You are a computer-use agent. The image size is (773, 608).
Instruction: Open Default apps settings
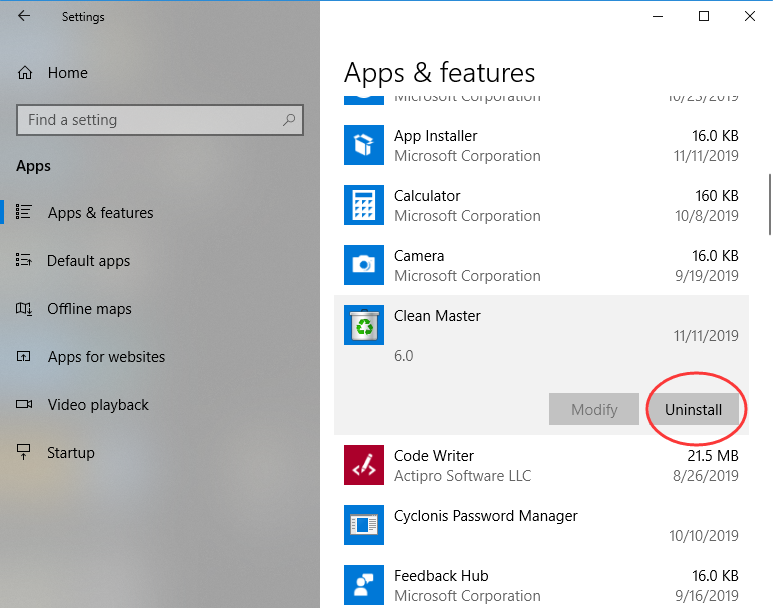(x=89, y=260)
